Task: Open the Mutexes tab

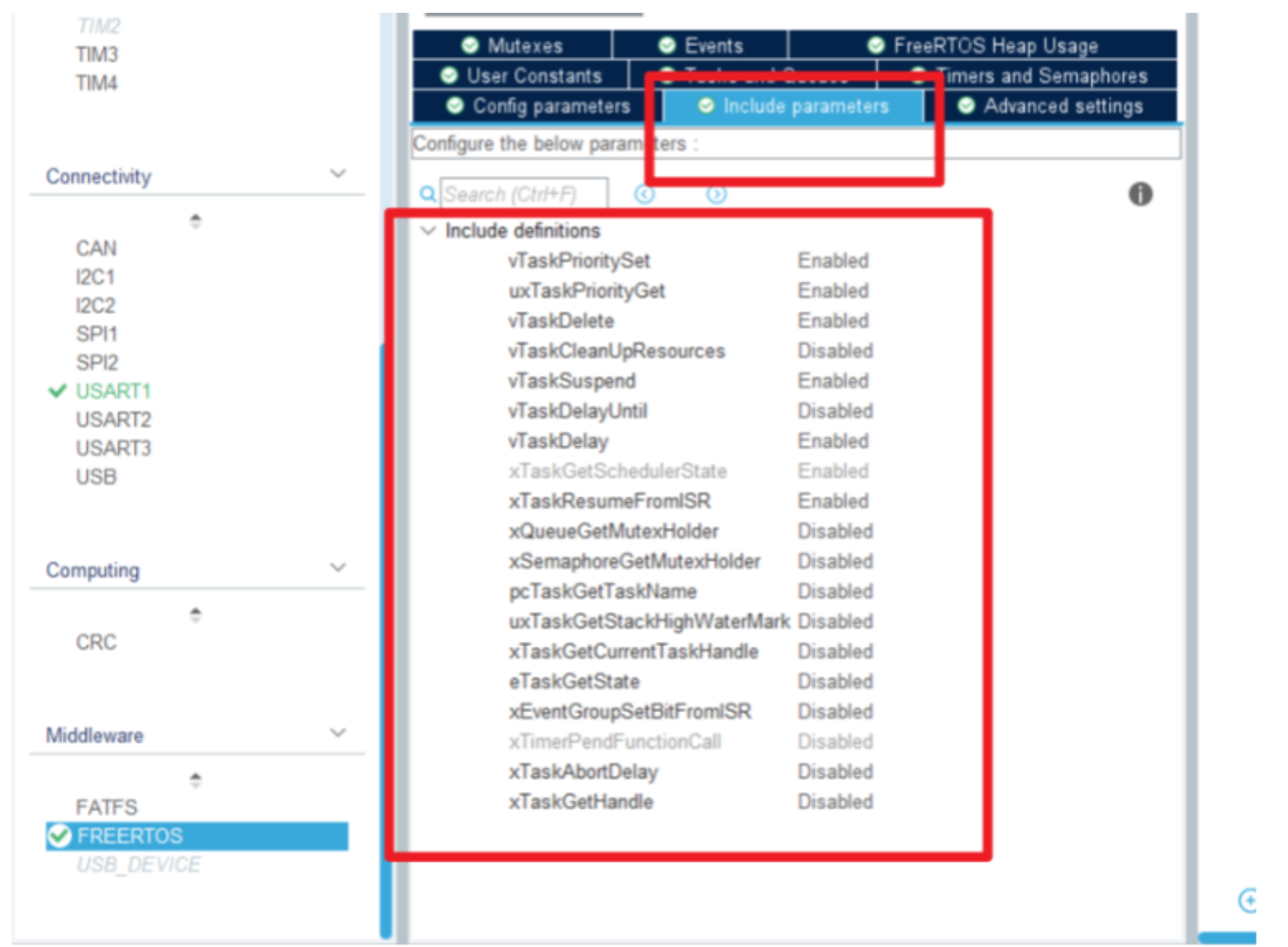Action: [x=512, y=46]
